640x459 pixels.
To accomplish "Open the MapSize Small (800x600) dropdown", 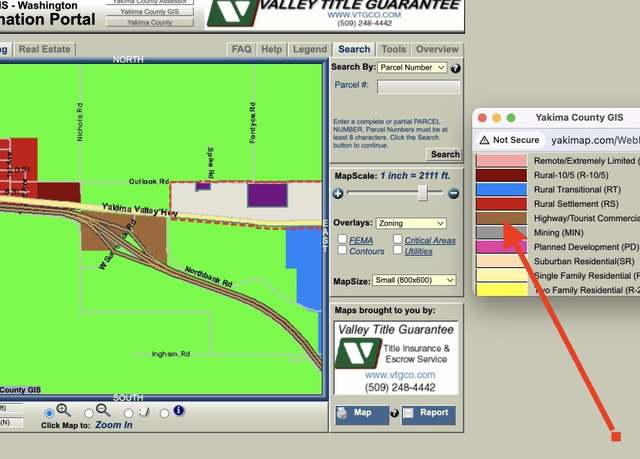I will 414,280.
